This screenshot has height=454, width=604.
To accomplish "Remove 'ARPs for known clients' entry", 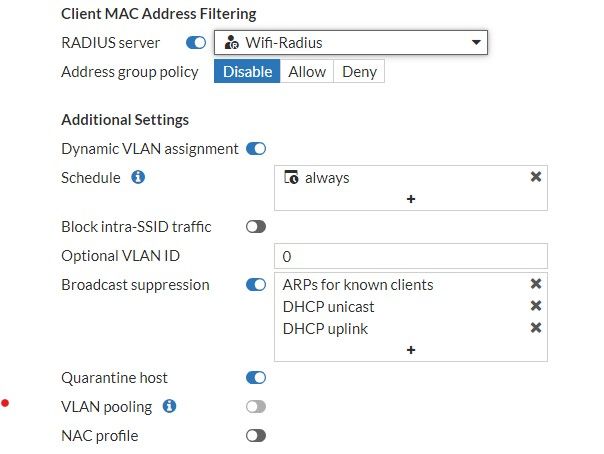I will [x=535, y=285].
